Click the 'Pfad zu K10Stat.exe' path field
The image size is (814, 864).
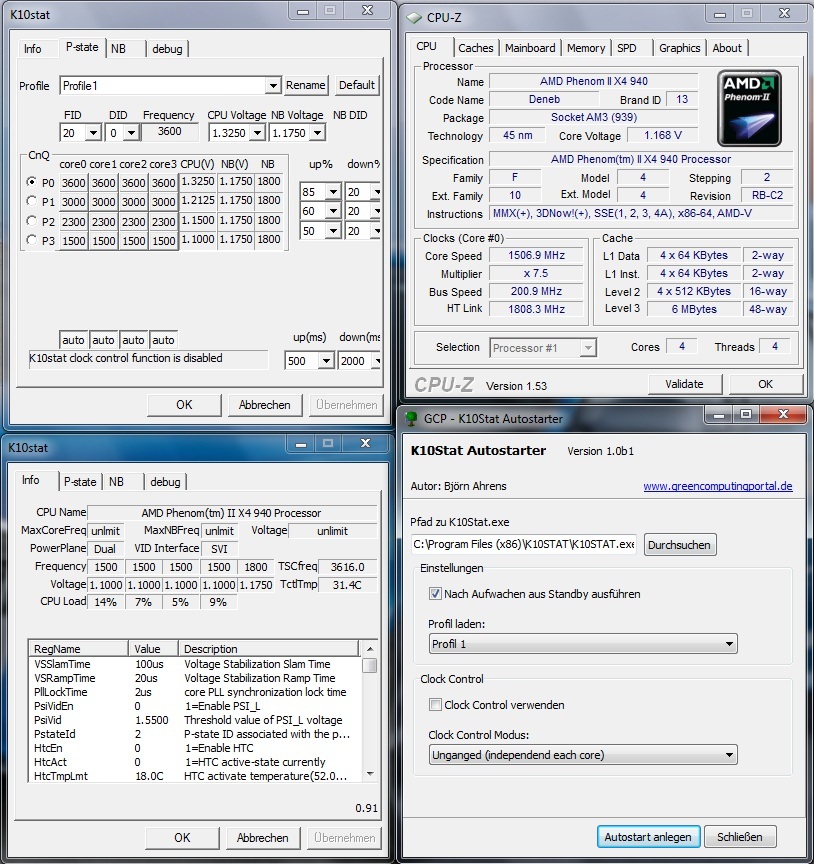(524, 544)
